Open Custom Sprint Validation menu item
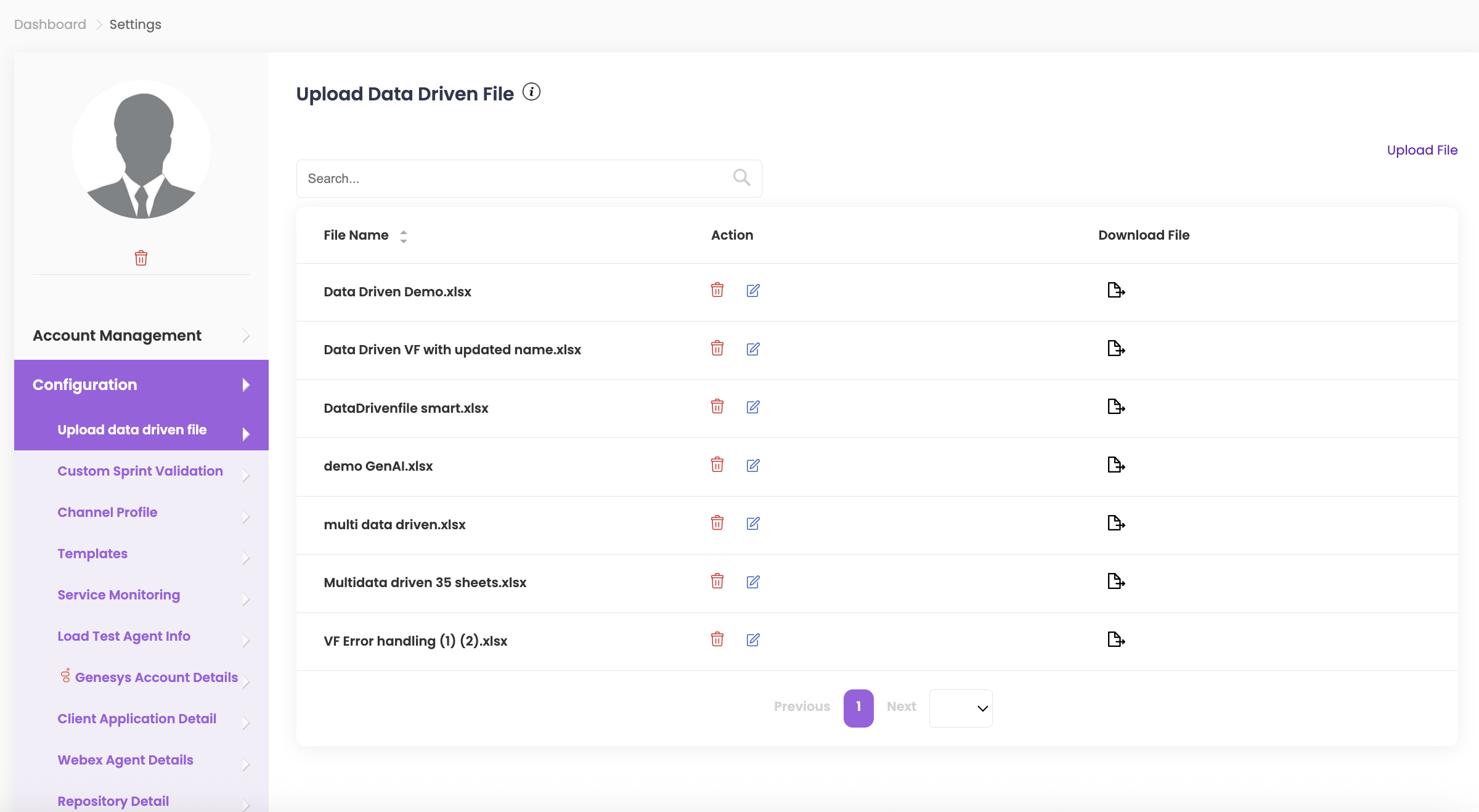The width and height of the screenshot is (1479, 812). click(140, 471)
